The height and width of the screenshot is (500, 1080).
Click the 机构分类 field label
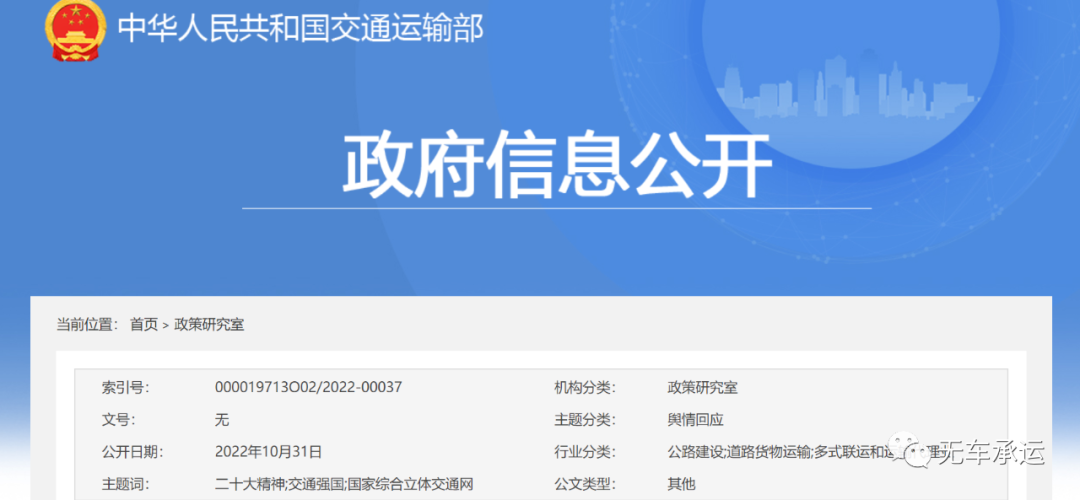click(584, 388)
